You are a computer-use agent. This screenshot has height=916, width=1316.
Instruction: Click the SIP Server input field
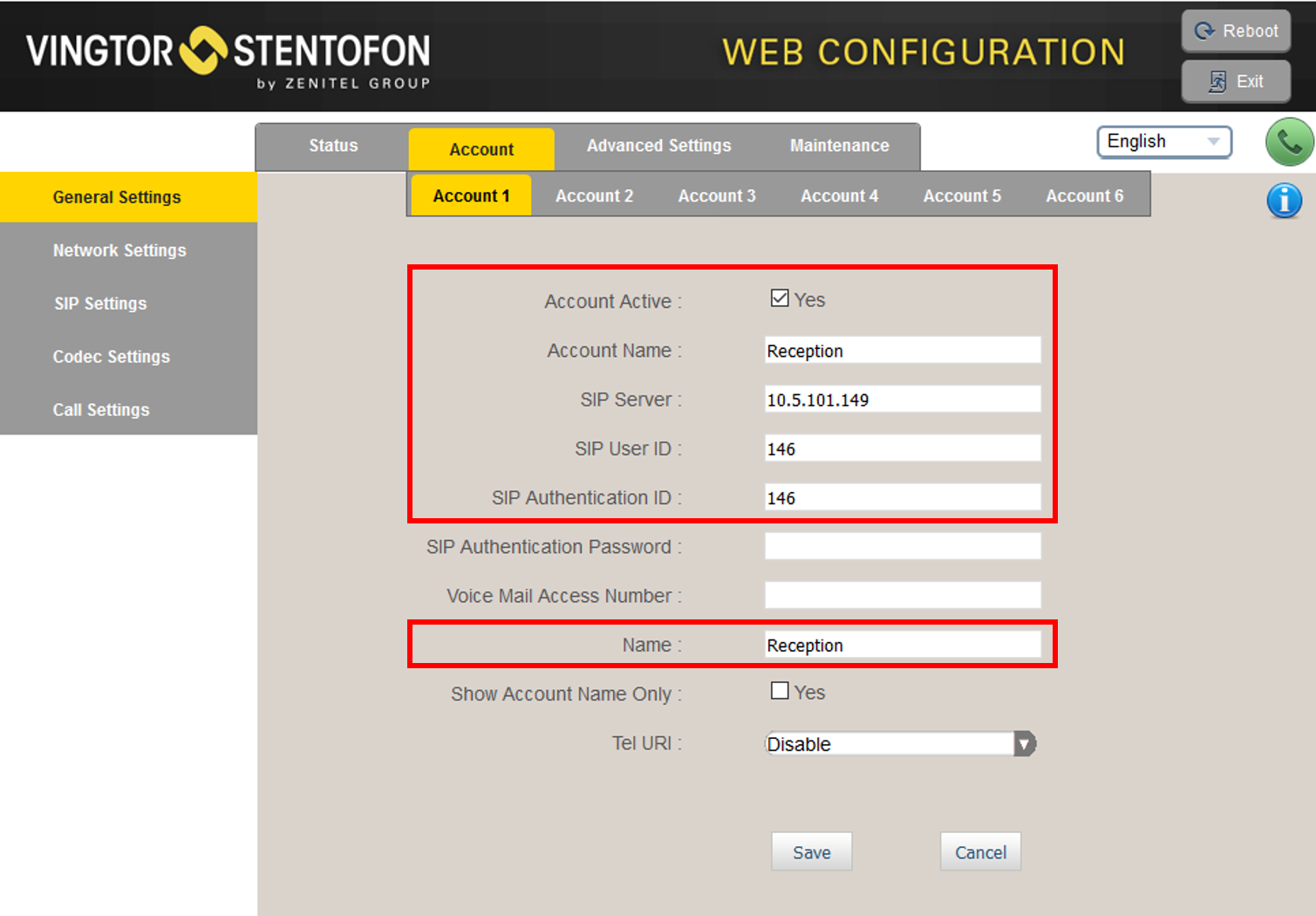point(903,400)
